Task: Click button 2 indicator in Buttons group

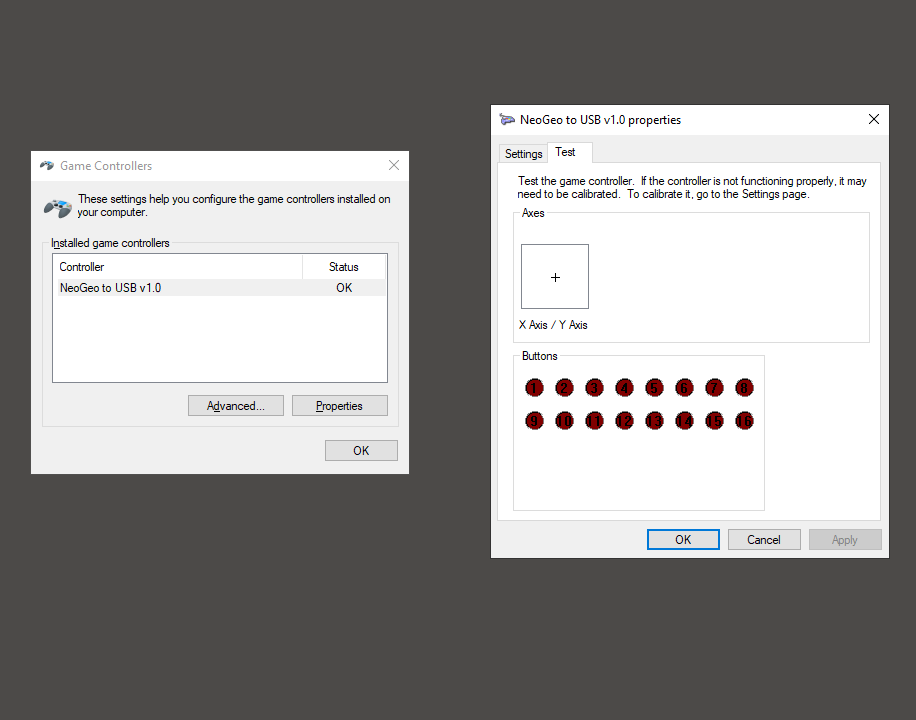Action: pos(564,387)
